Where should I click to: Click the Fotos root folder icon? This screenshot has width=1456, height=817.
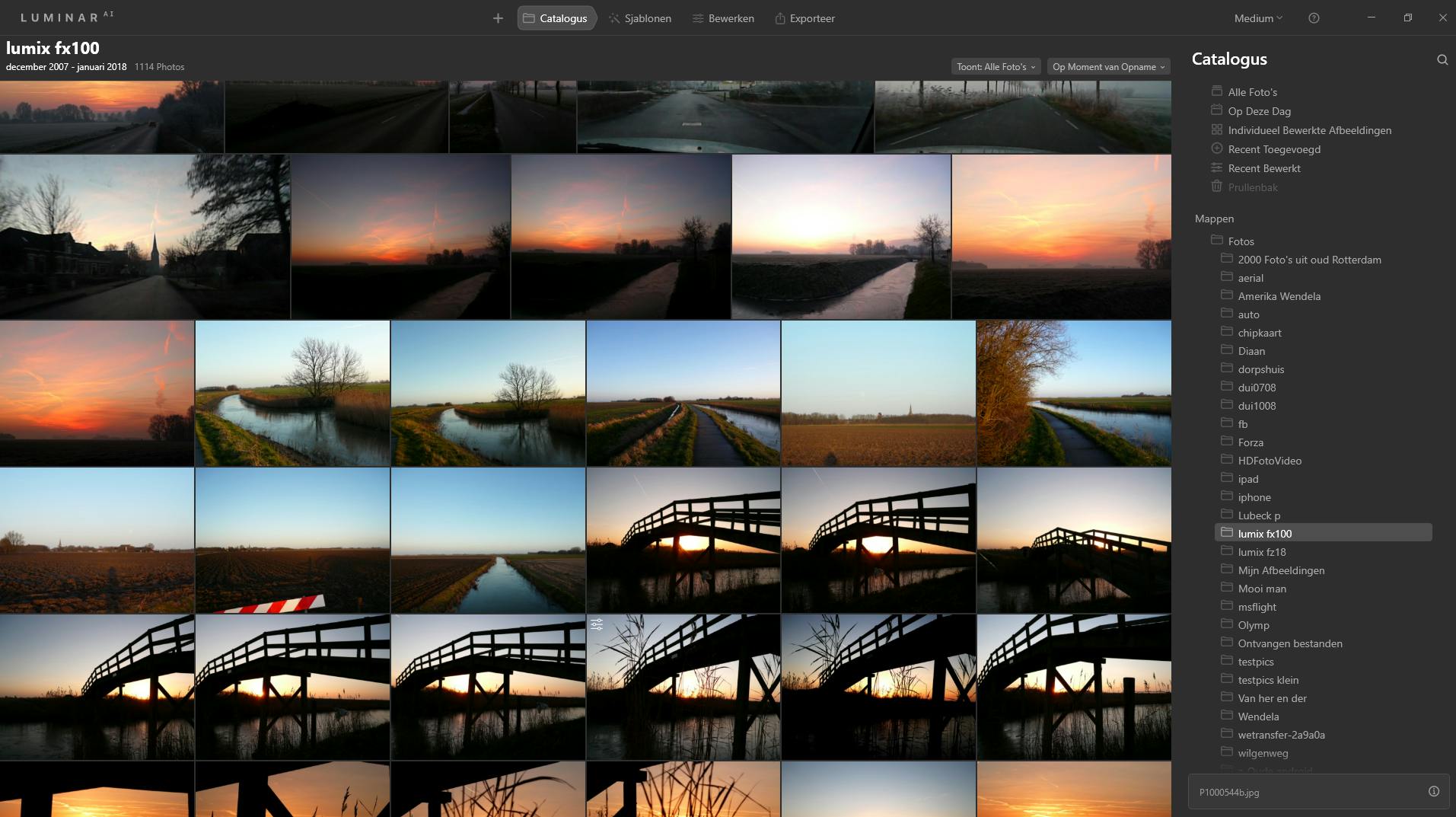tap(1217, 241)
